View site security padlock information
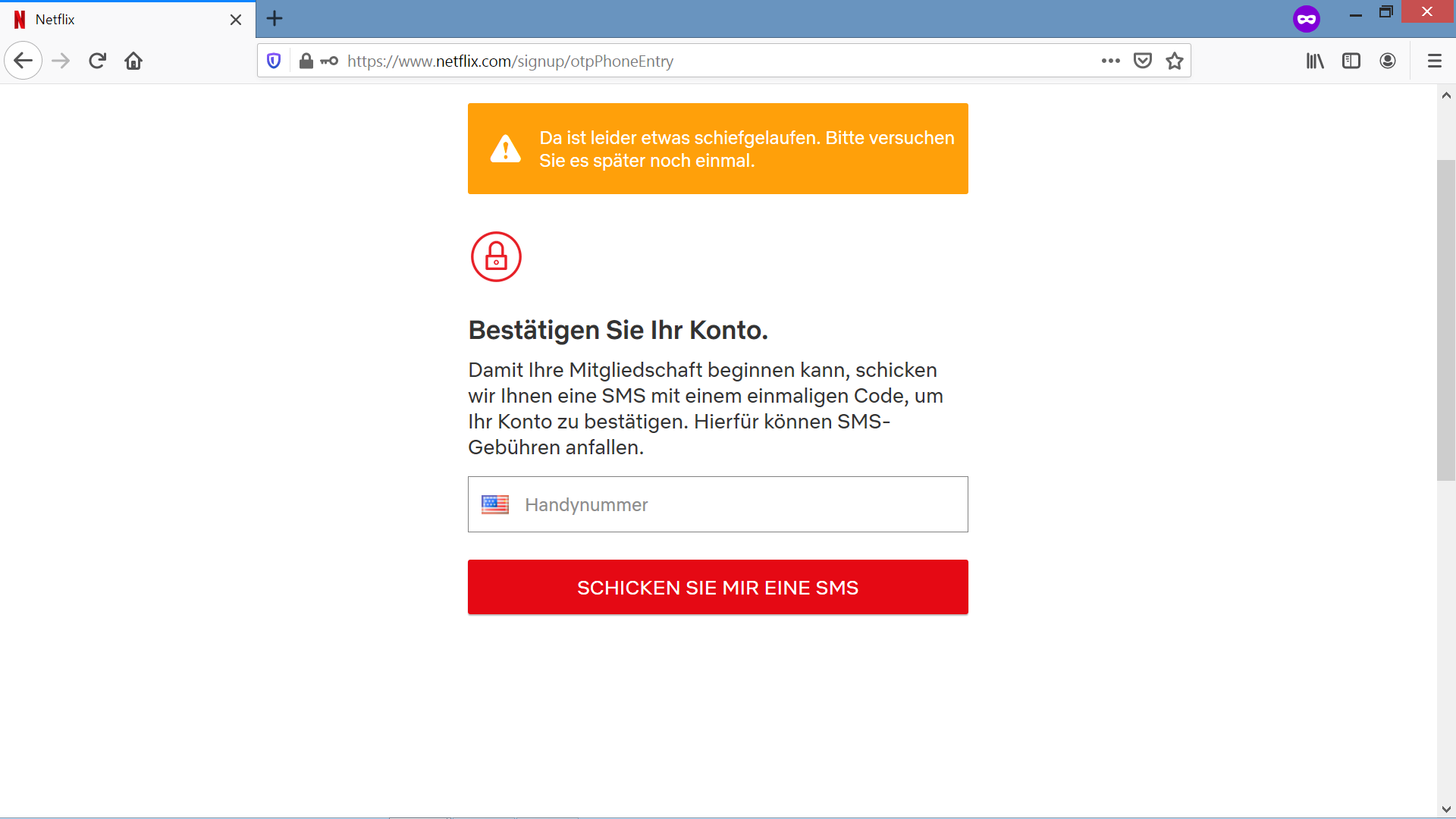1456x819 pixels. coord(306,61)
